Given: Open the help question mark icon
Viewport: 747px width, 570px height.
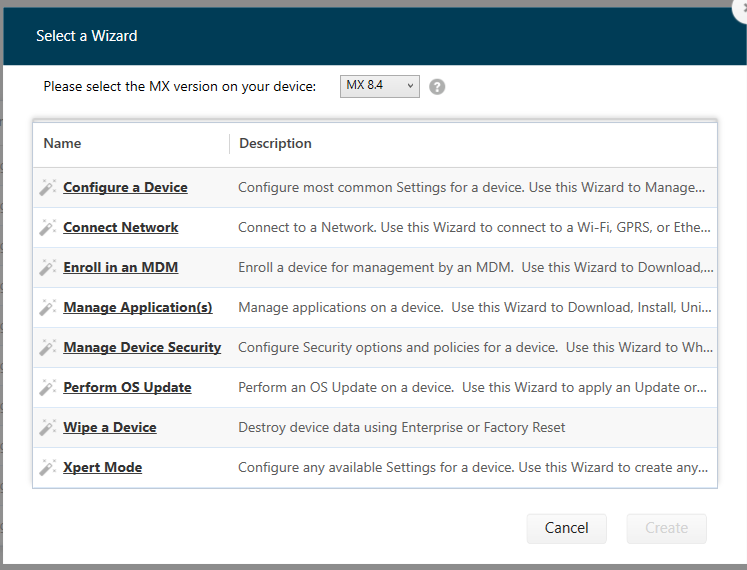Looking at the screenshot, I should point(437,87).
